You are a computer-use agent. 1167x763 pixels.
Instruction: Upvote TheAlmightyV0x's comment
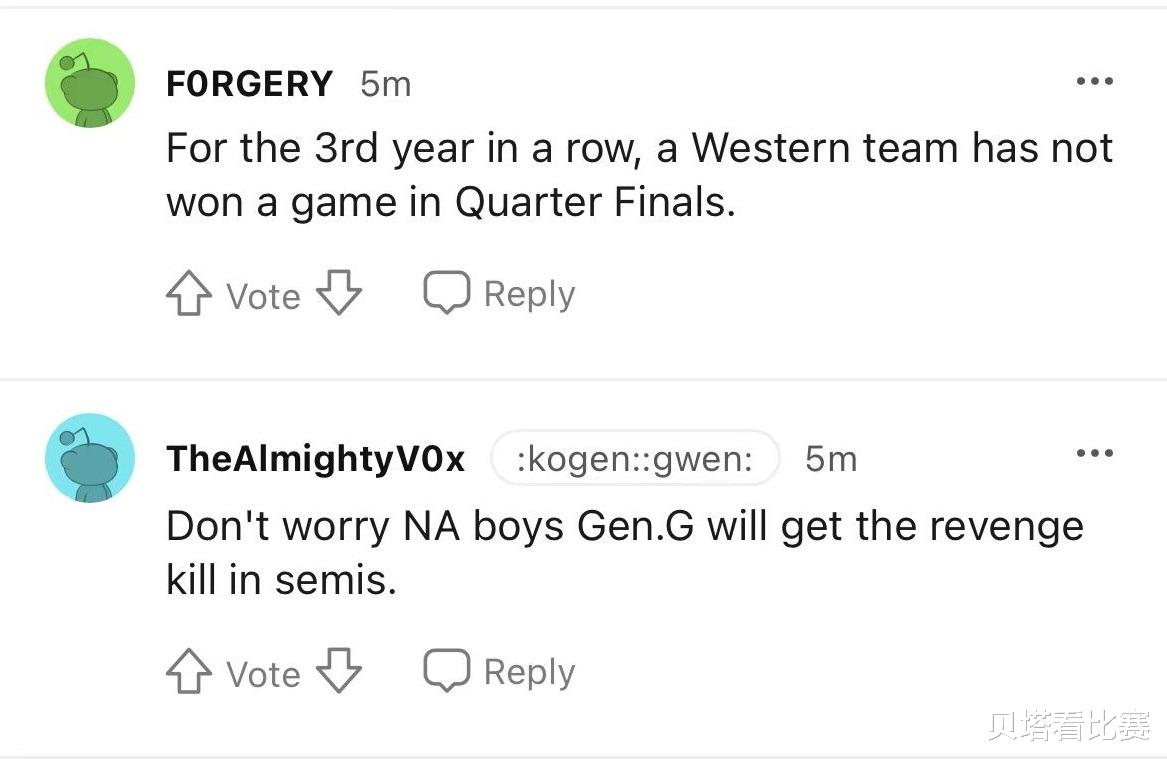[x=188, y=671]
